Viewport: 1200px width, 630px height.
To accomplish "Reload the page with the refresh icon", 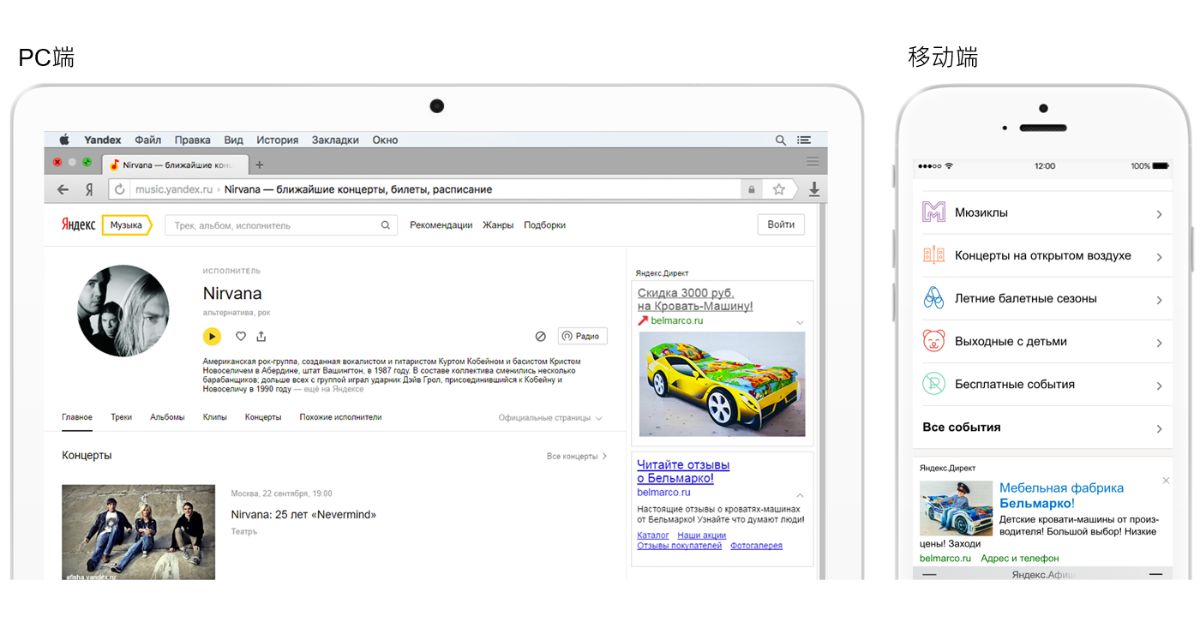I will pyautogui.click(x=120, y=189).
